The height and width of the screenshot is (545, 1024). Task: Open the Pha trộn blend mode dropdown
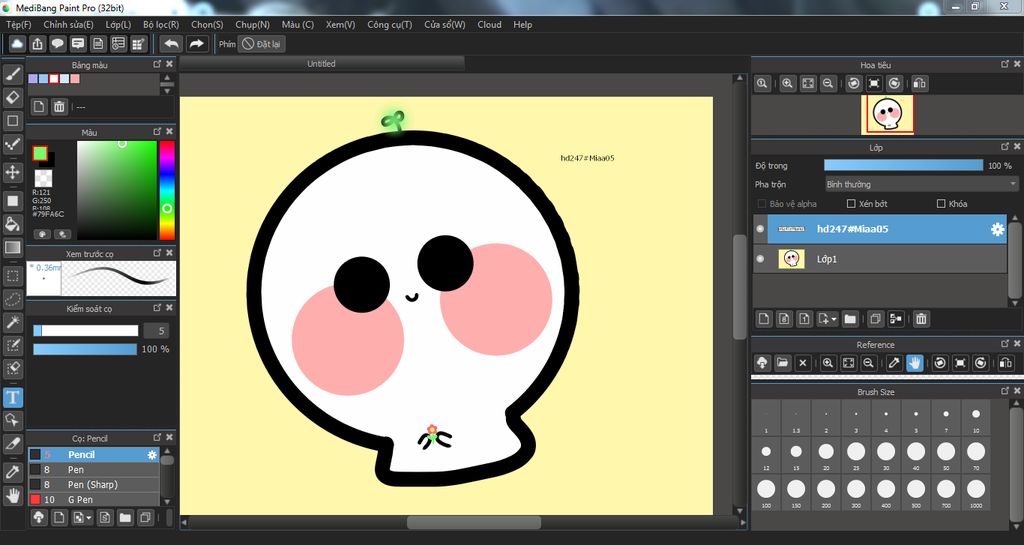921,185
